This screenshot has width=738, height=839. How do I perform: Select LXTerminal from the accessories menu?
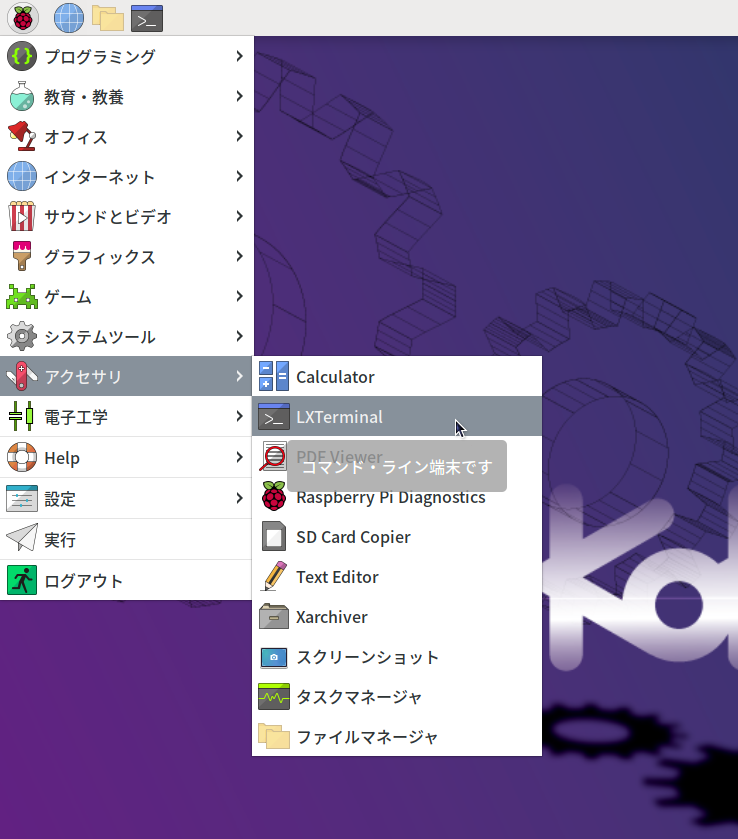(339, 417)
